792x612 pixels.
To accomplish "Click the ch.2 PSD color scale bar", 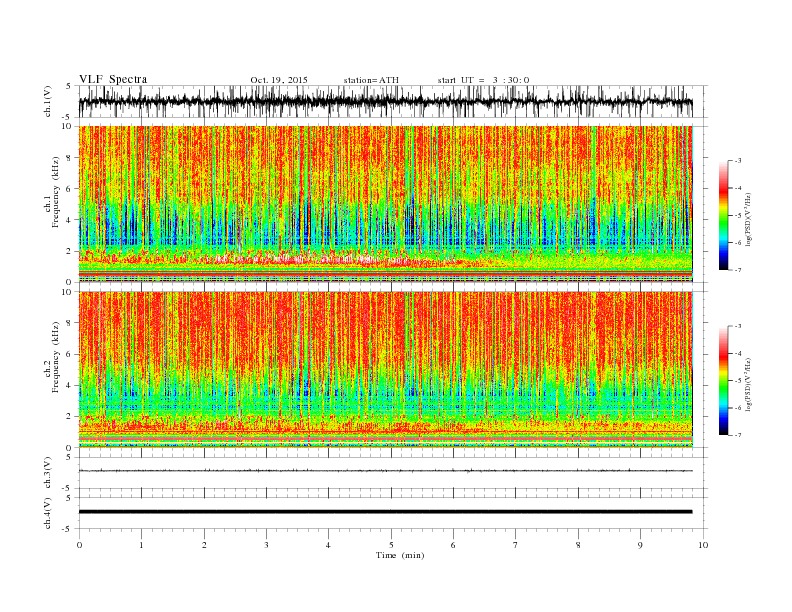I will [723, 381].
